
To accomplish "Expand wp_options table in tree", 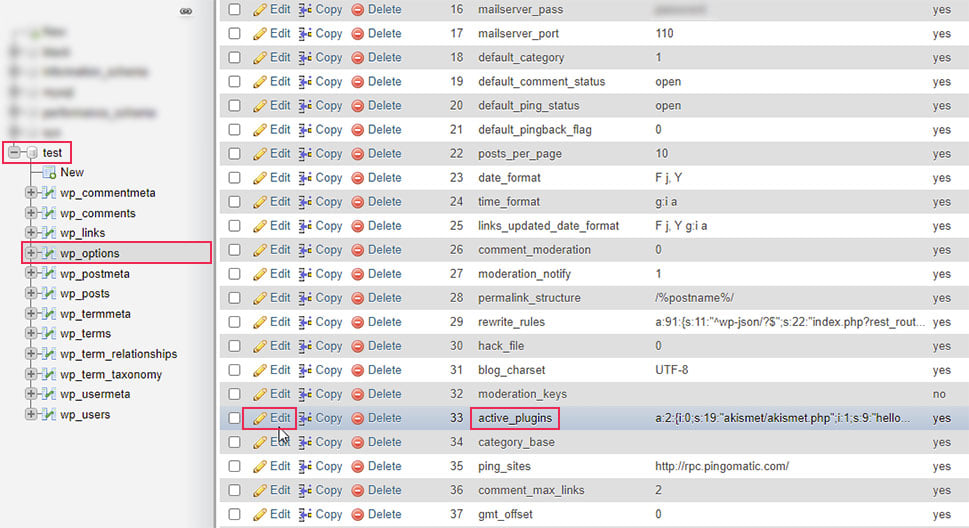I will pos(30,253).
